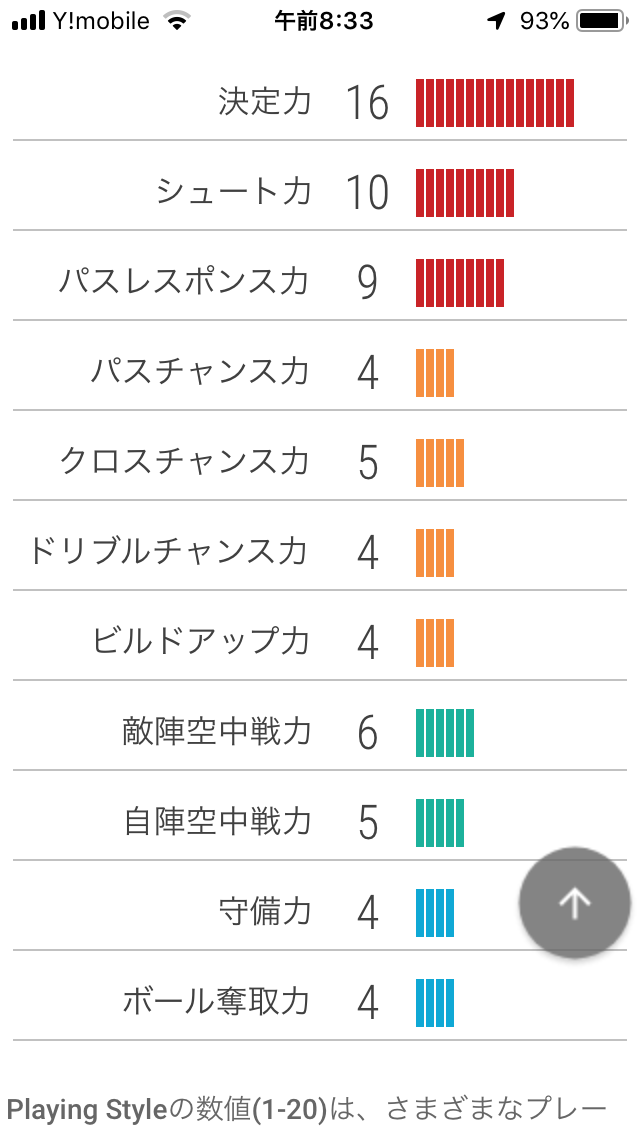This screenshot has height=1136, width=640.
Task: Select the ドリブルチャンス力 stat label
Action: click(168, 552)
